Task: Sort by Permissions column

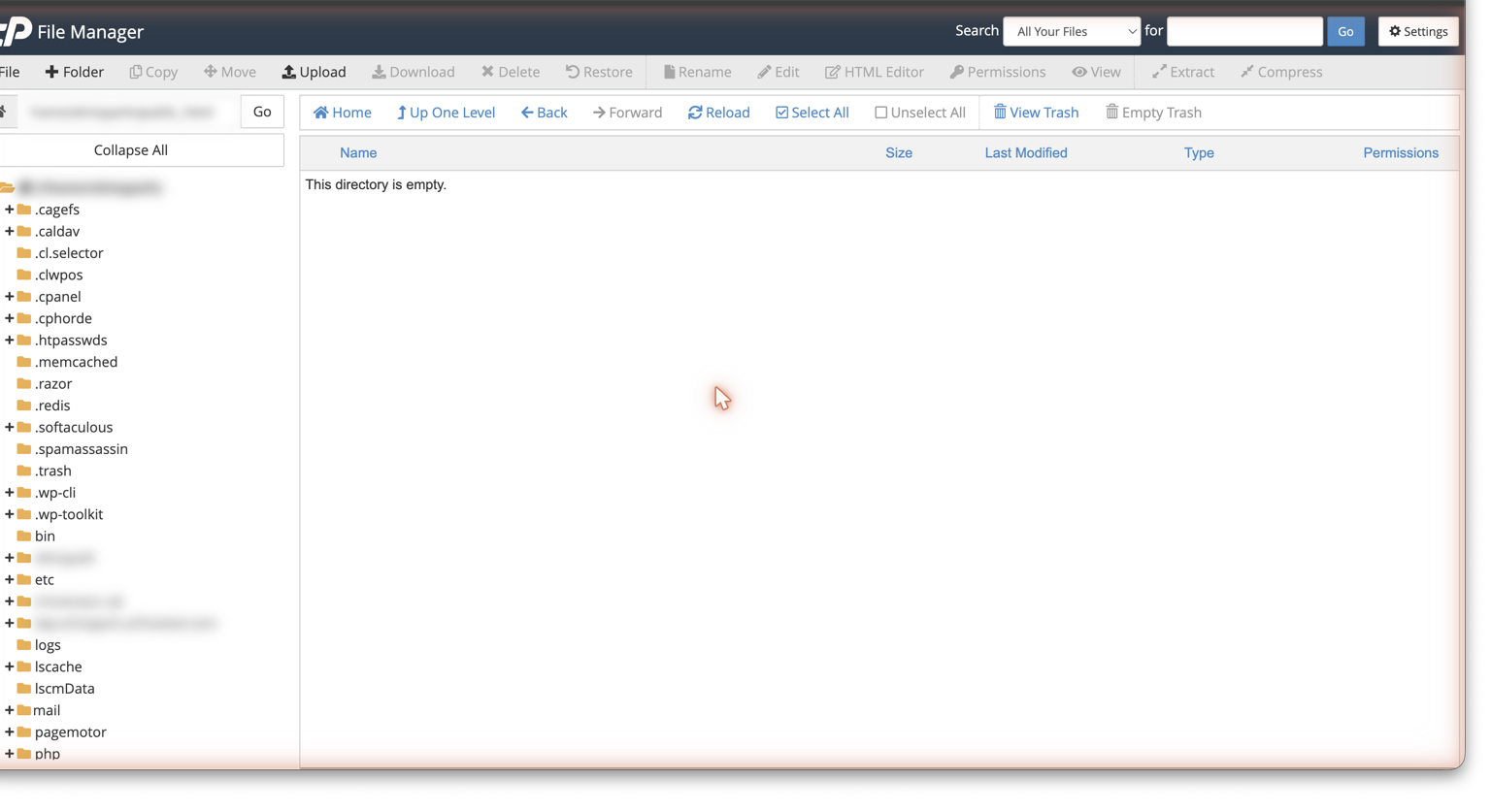Action: (x=1401, y=153)
